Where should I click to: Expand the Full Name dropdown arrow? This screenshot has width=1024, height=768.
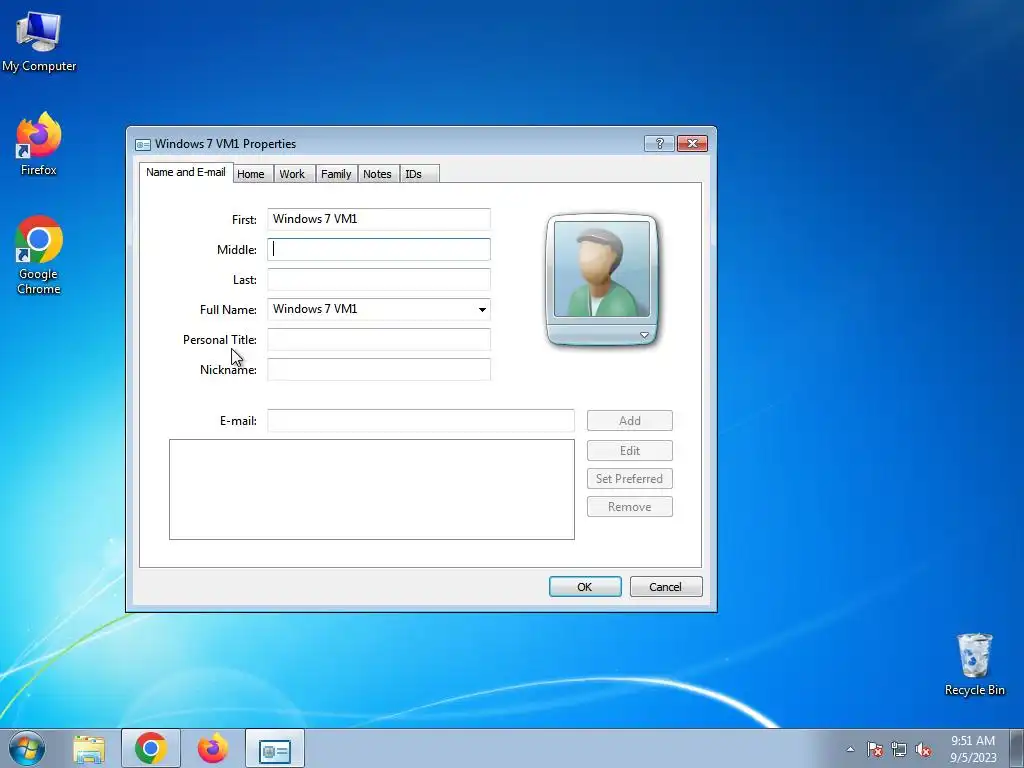pos(482,310)
